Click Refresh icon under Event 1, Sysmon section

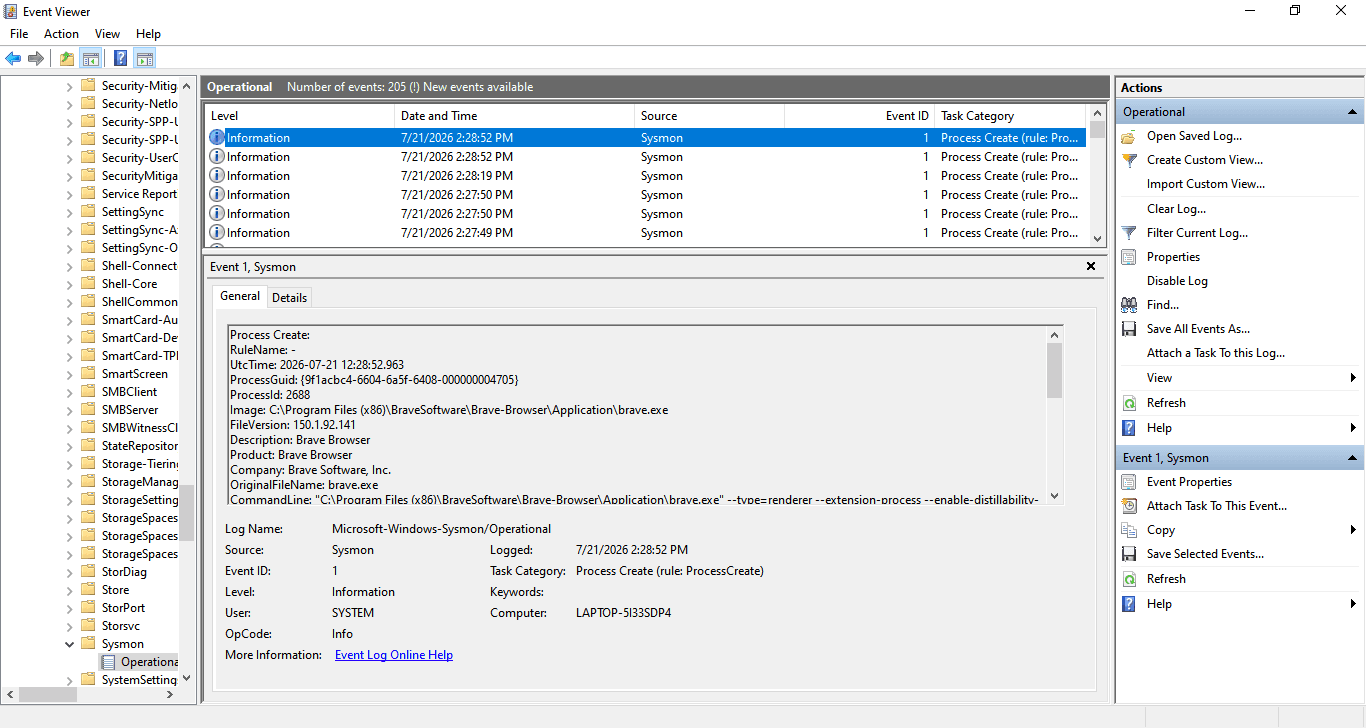point(1129,579)
